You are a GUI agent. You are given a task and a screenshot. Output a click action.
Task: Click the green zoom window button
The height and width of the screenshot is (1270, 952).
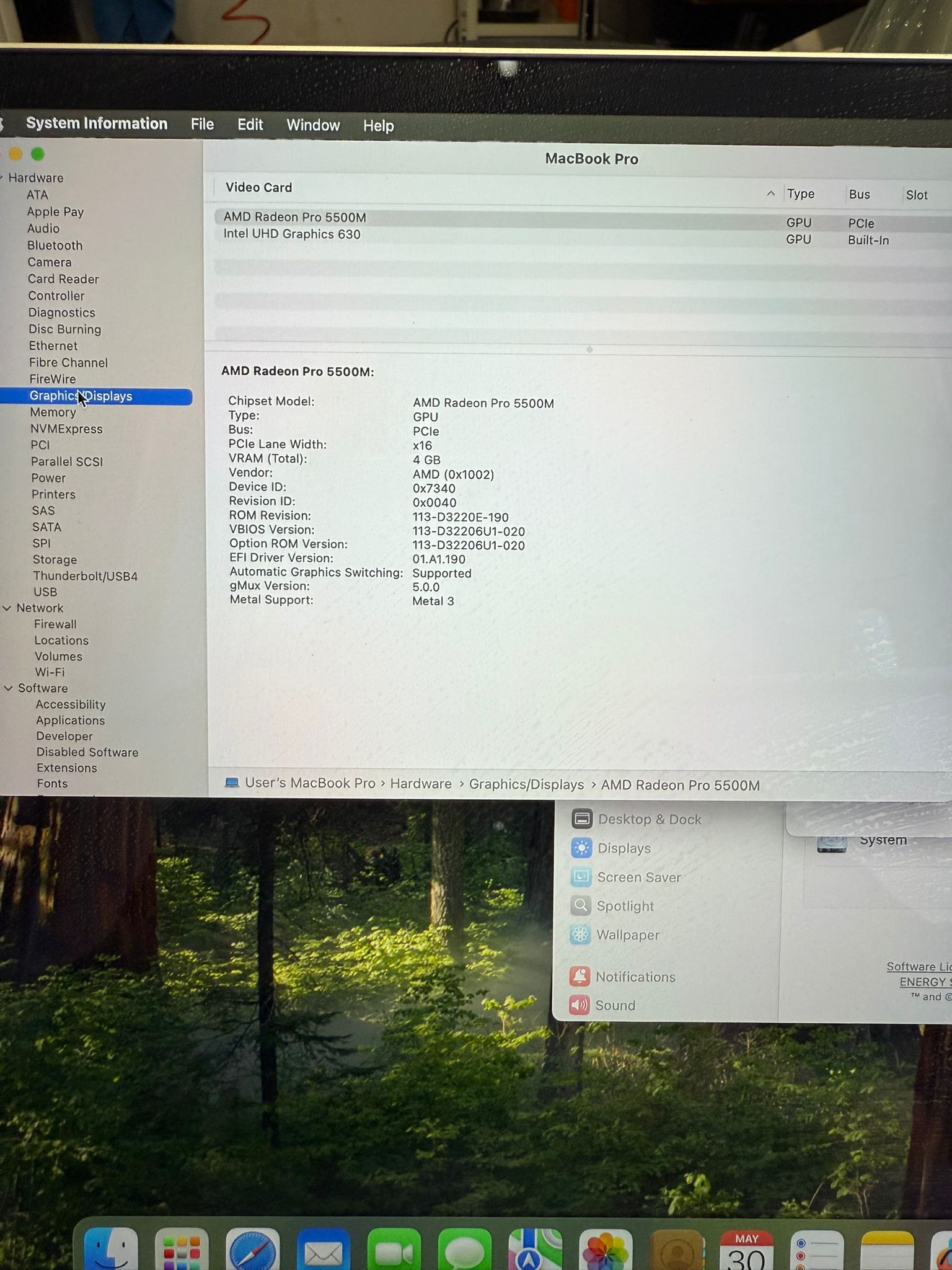click(38, 154)
